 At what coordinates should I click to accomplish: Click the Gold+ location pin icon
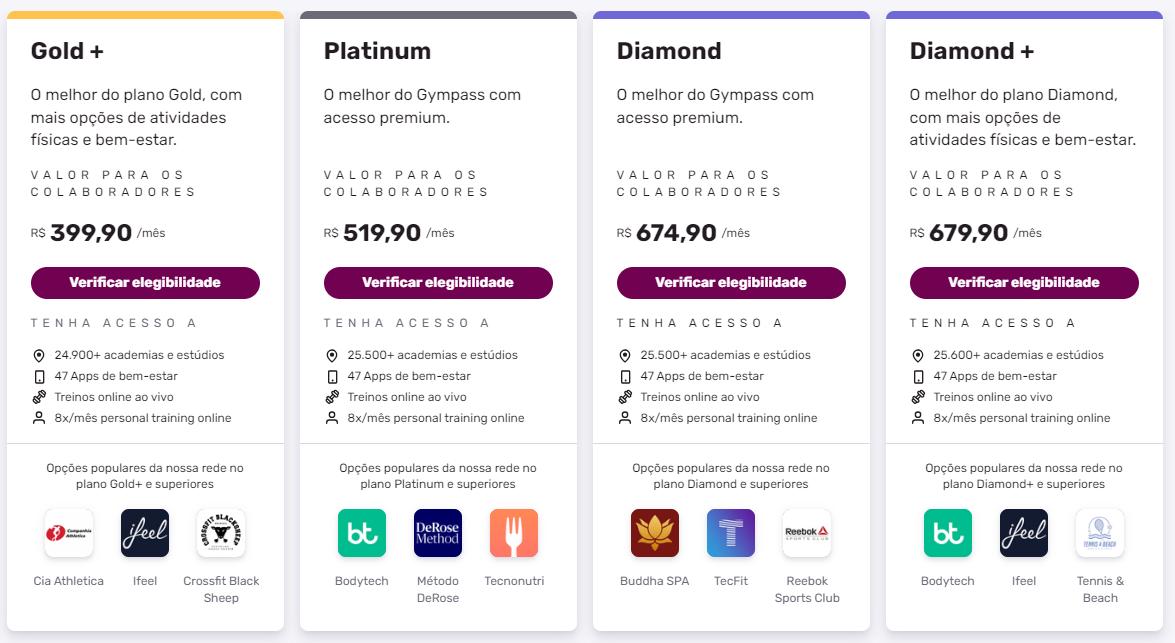[x=39, y=355]
